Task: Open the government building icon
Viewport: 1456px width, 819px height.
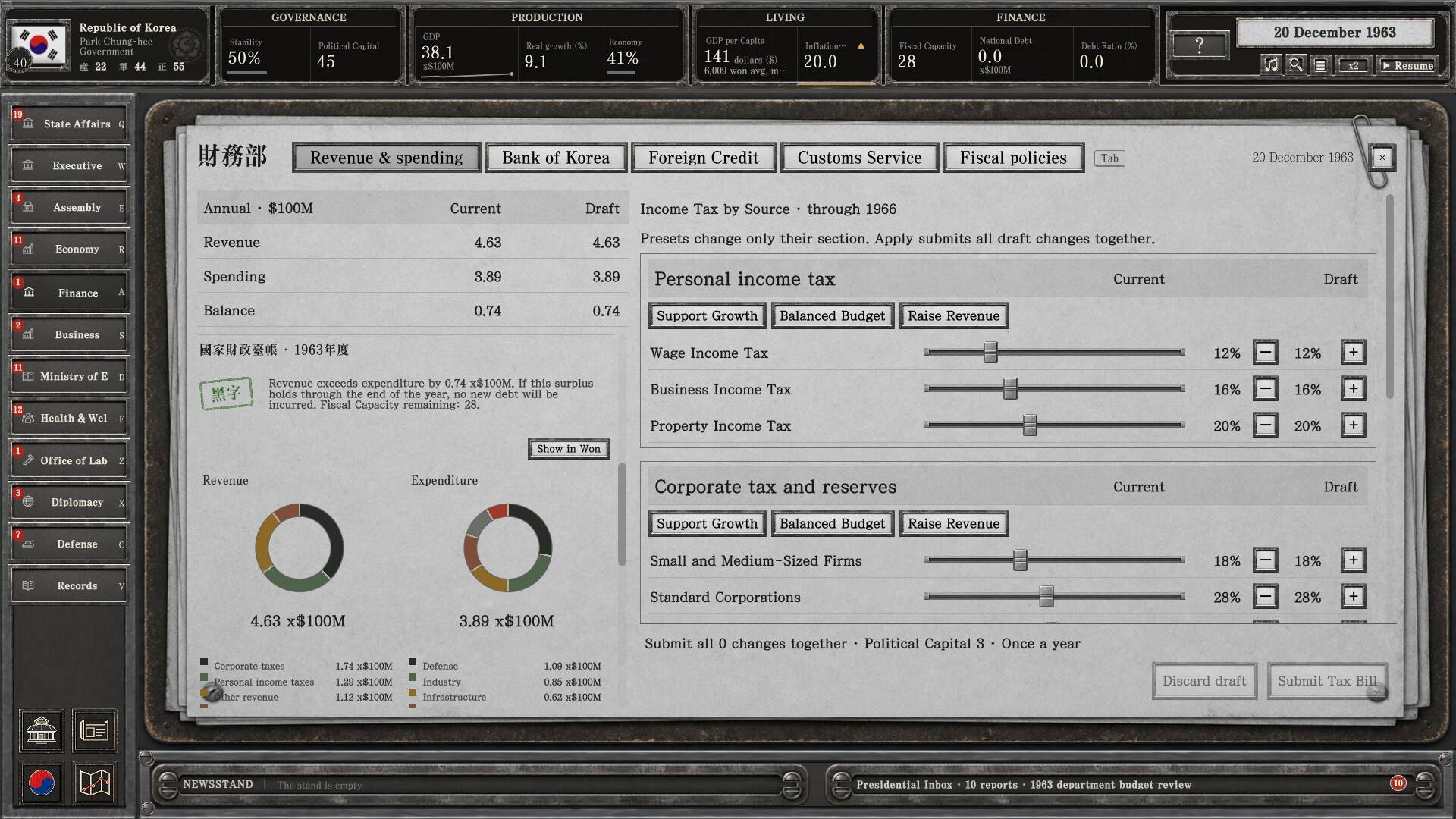Action: coord(42,731)
